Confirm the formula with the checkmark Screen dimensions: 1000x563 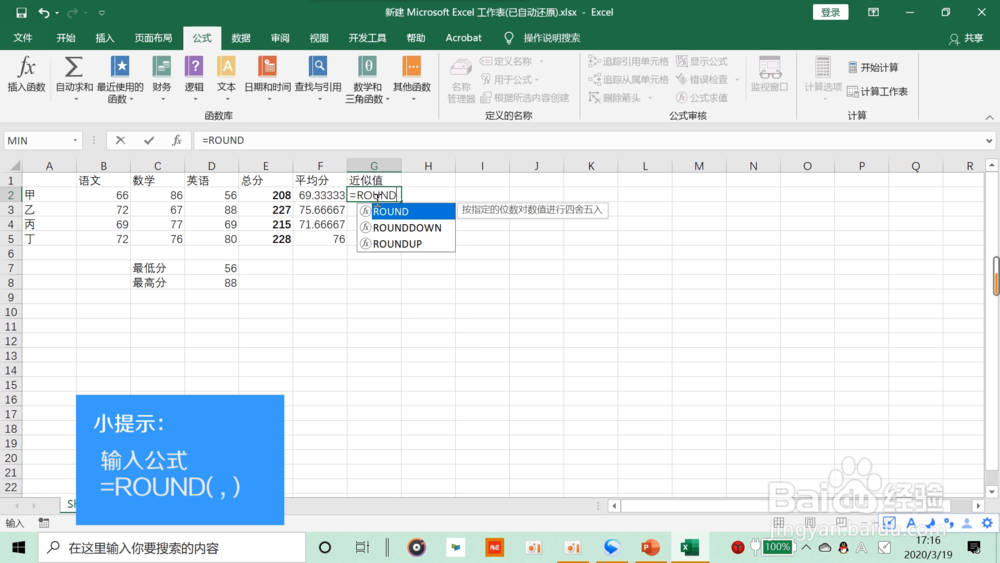149,140
